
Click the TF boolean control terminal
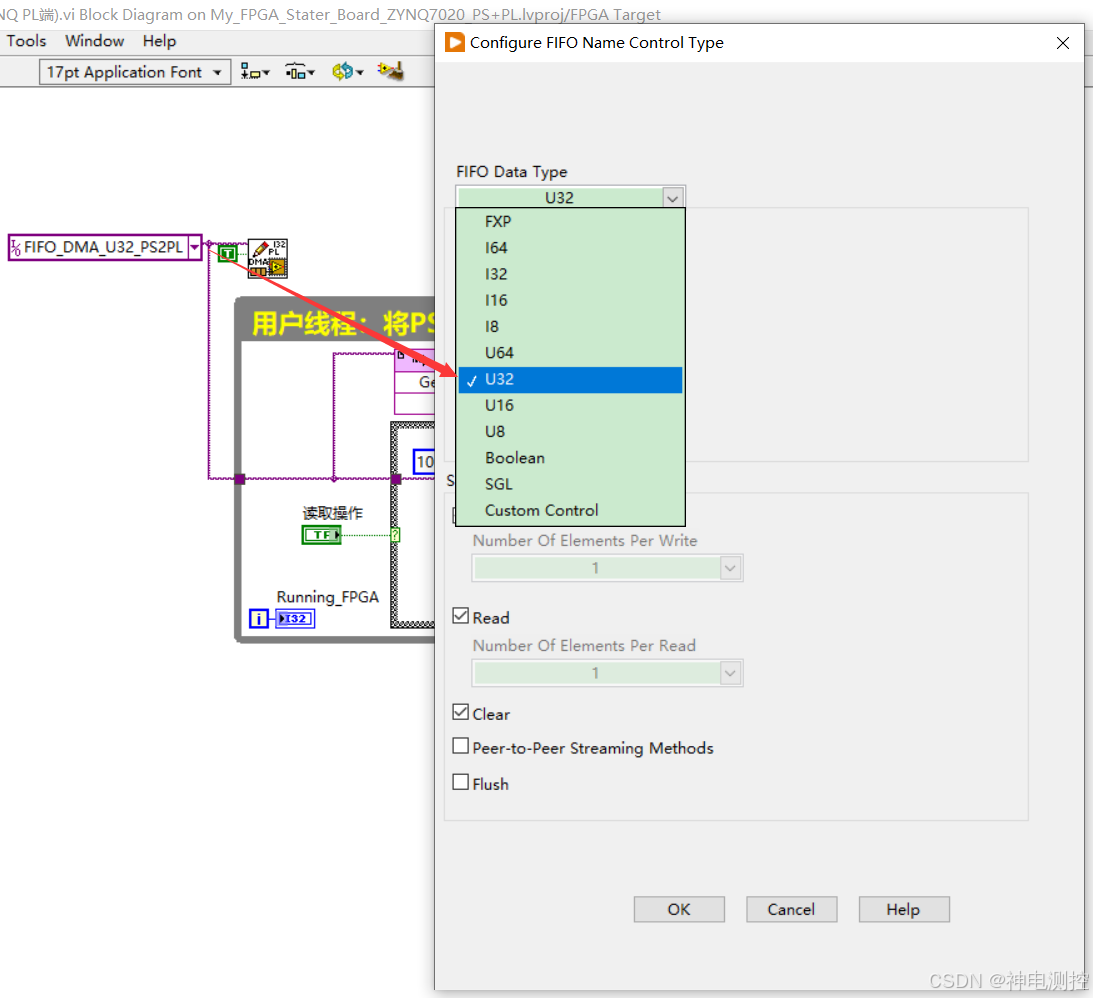[x=321, y=535]
